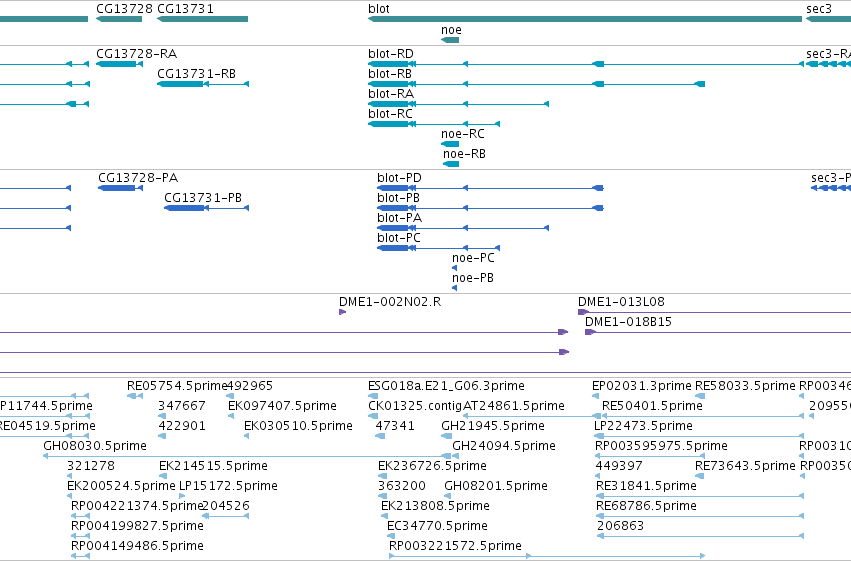
Task: Click the GH24094.5prime EST label
Action: tap(504, 446)
